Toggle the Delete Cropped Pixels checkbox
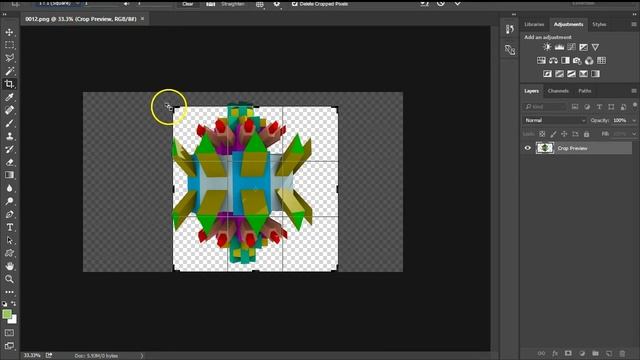 (295, 4)
